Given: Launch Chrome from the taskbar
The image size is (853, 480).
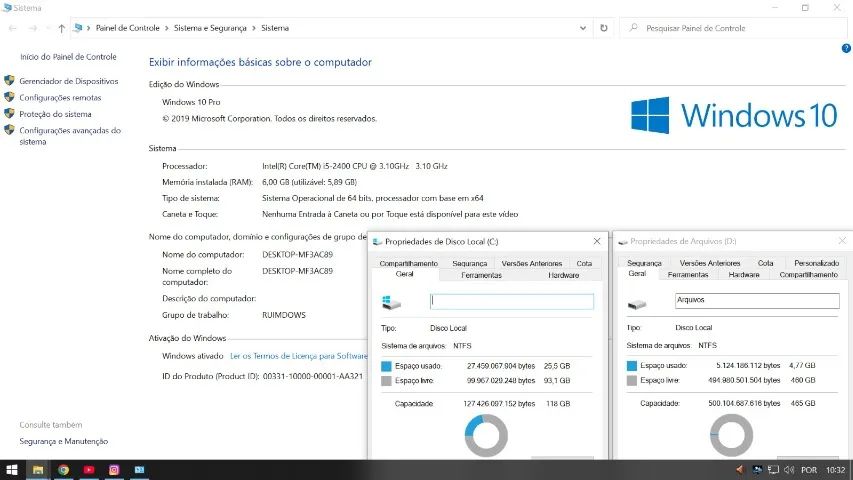Looking at the screenshot, I should tap(64, 470).
